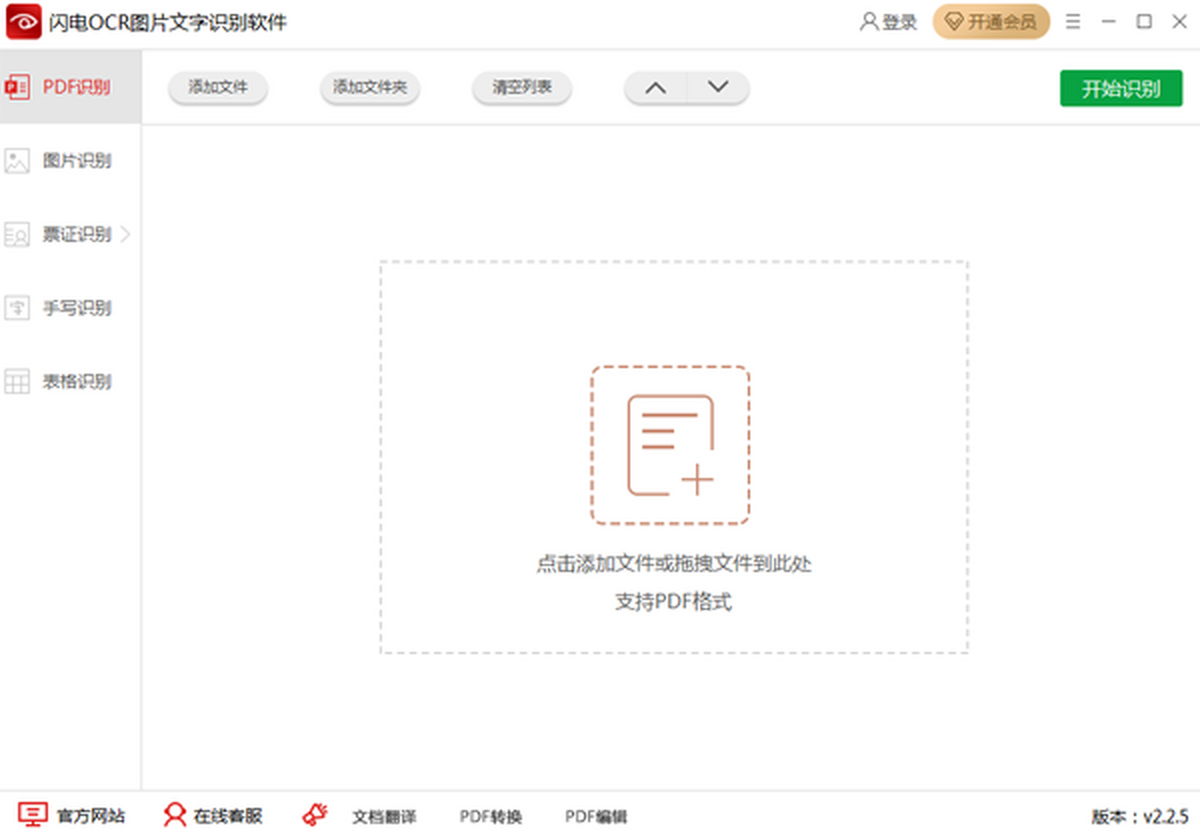Click the 手写识别 handwriting icon

pos(17,308)
